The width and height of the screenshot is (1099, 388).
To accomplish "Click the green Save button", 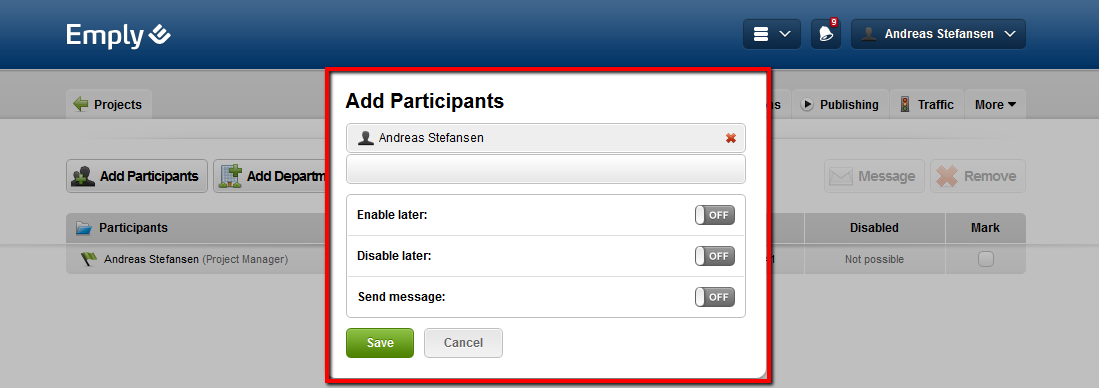I will click(380, 343).
